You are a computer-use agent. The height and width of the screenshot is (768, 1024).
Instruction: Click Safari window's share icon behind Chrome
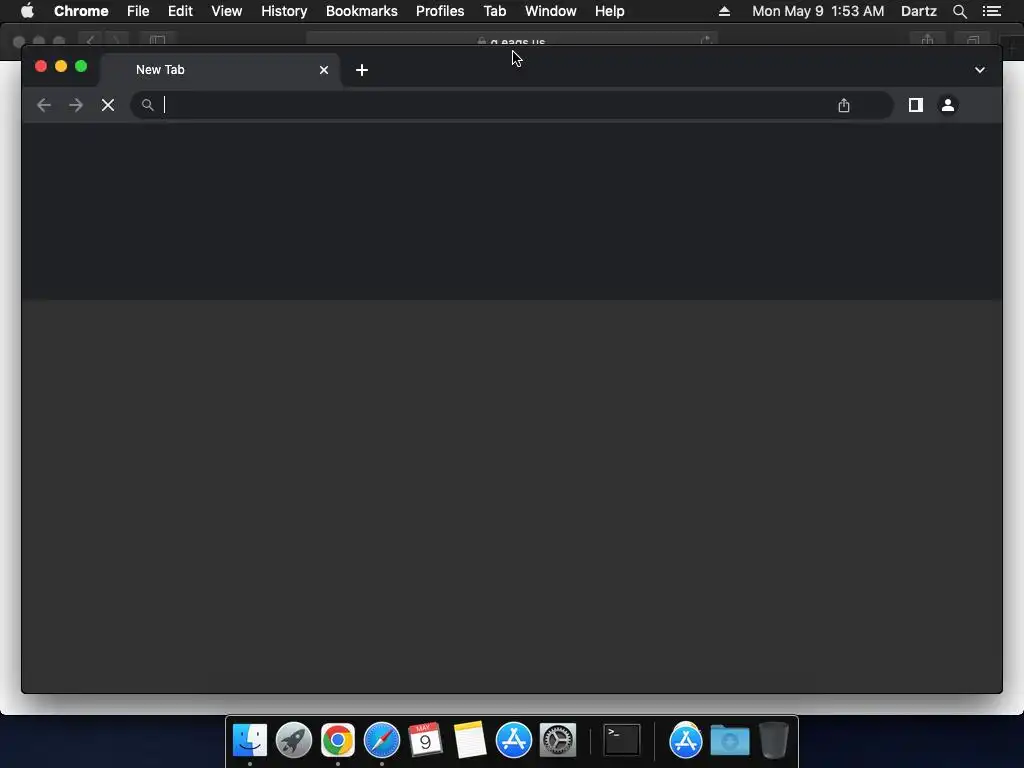tap(927, 40)
